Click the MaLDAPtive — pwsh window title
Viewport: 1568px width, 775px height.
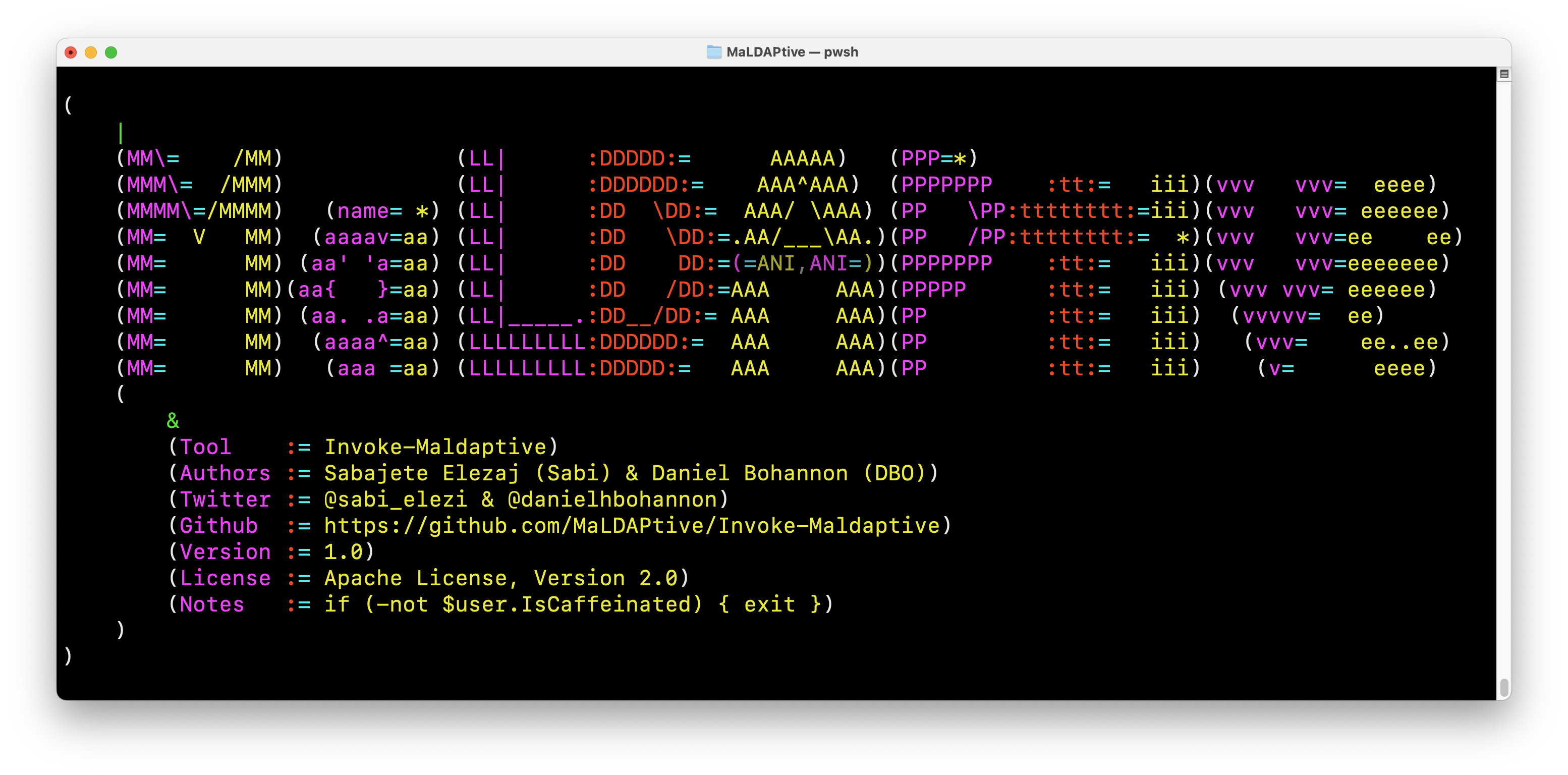tap(792, 52)
